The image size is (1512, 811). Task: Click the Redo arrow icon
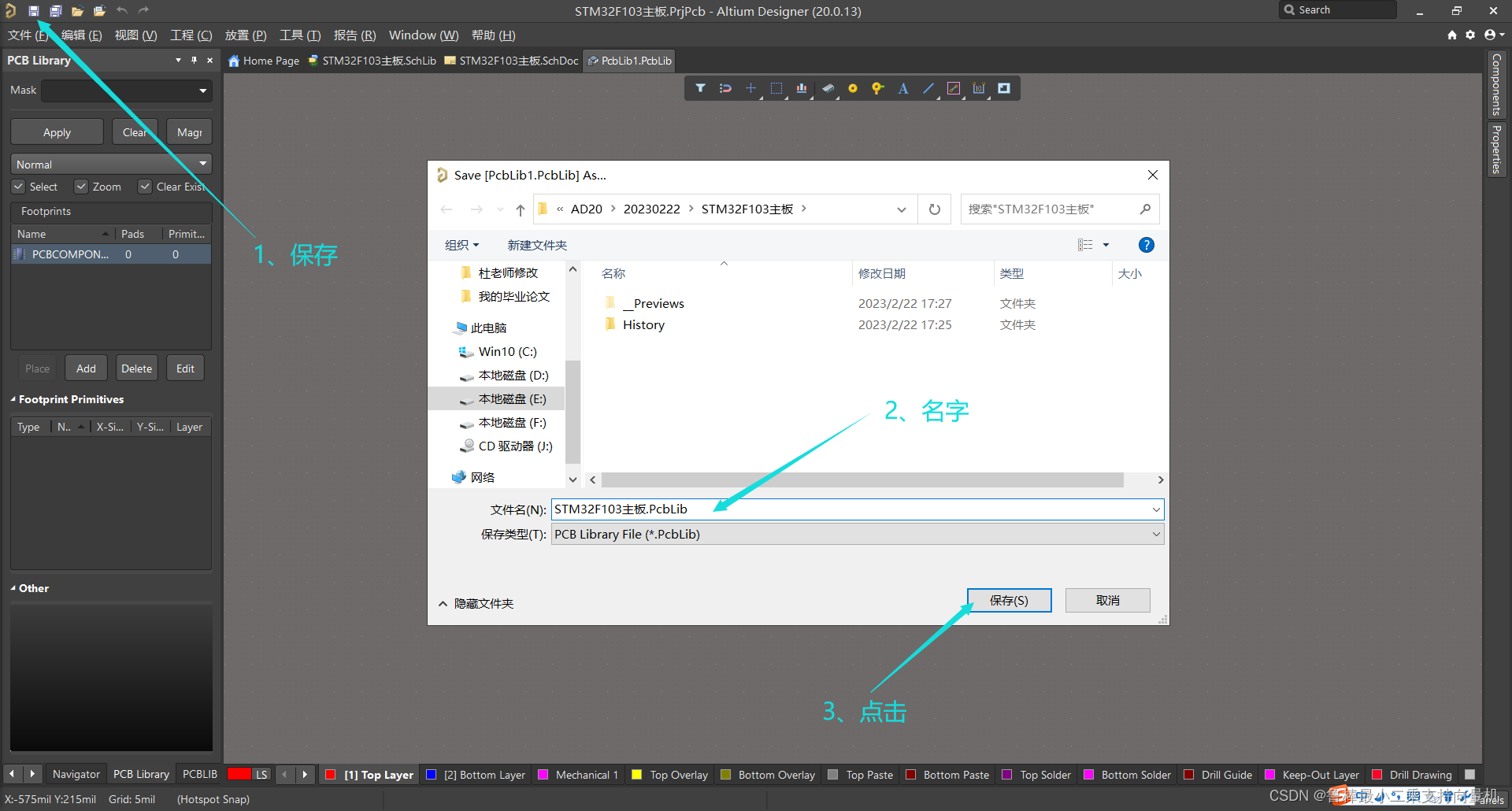pos(143,11)
